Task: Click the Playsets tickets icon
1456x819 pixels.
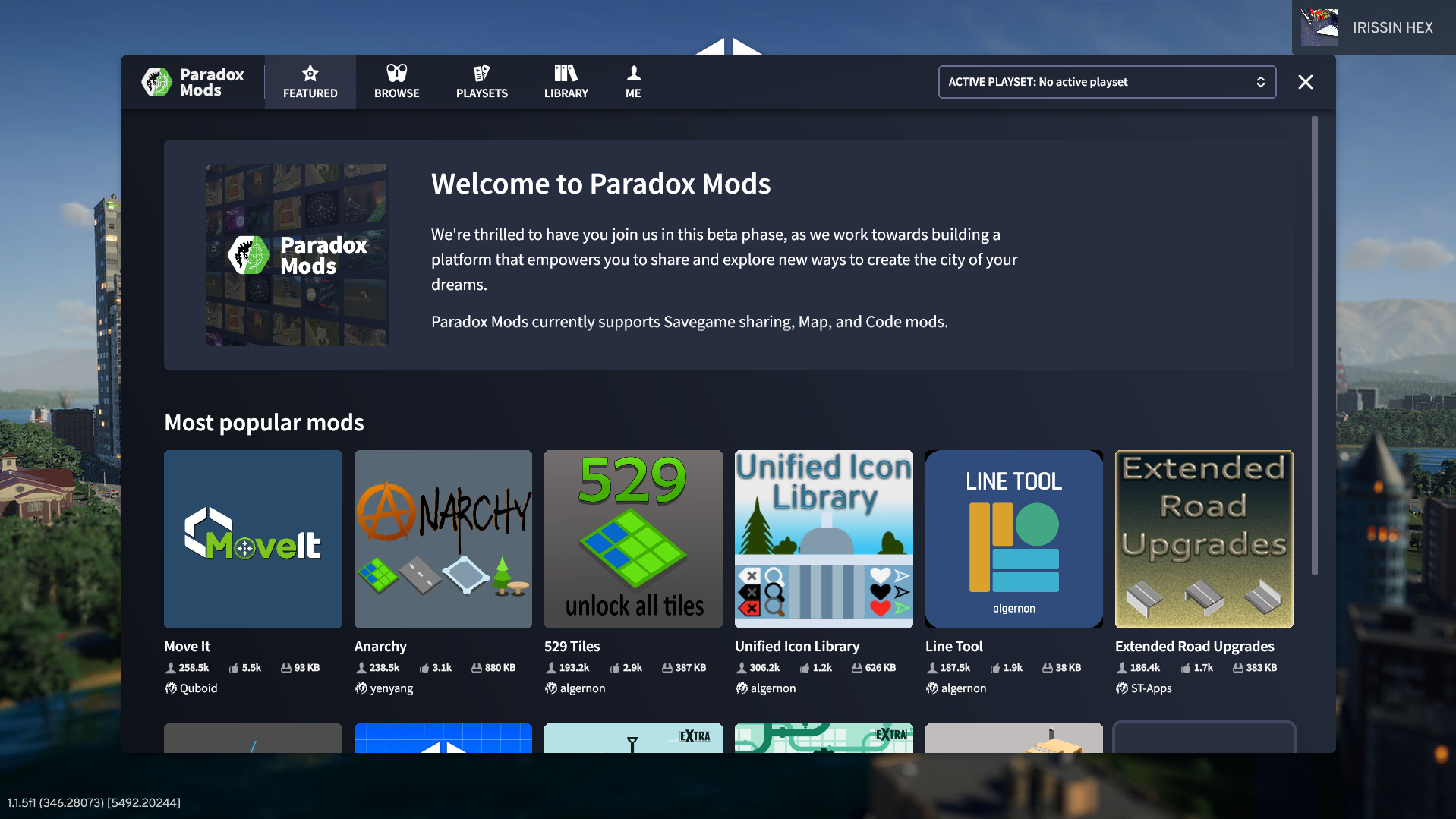Action: coord(481,73)
